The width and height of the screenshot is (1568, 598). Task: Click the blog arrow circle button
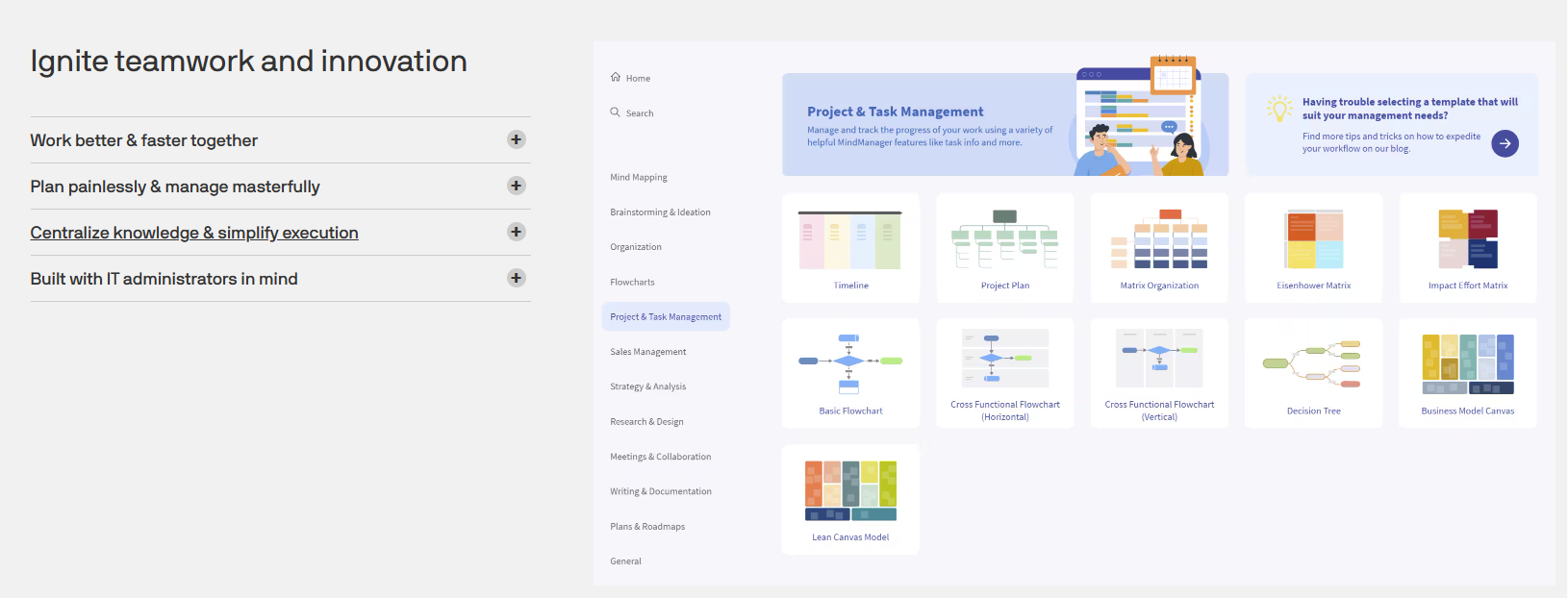(1505, 143)
